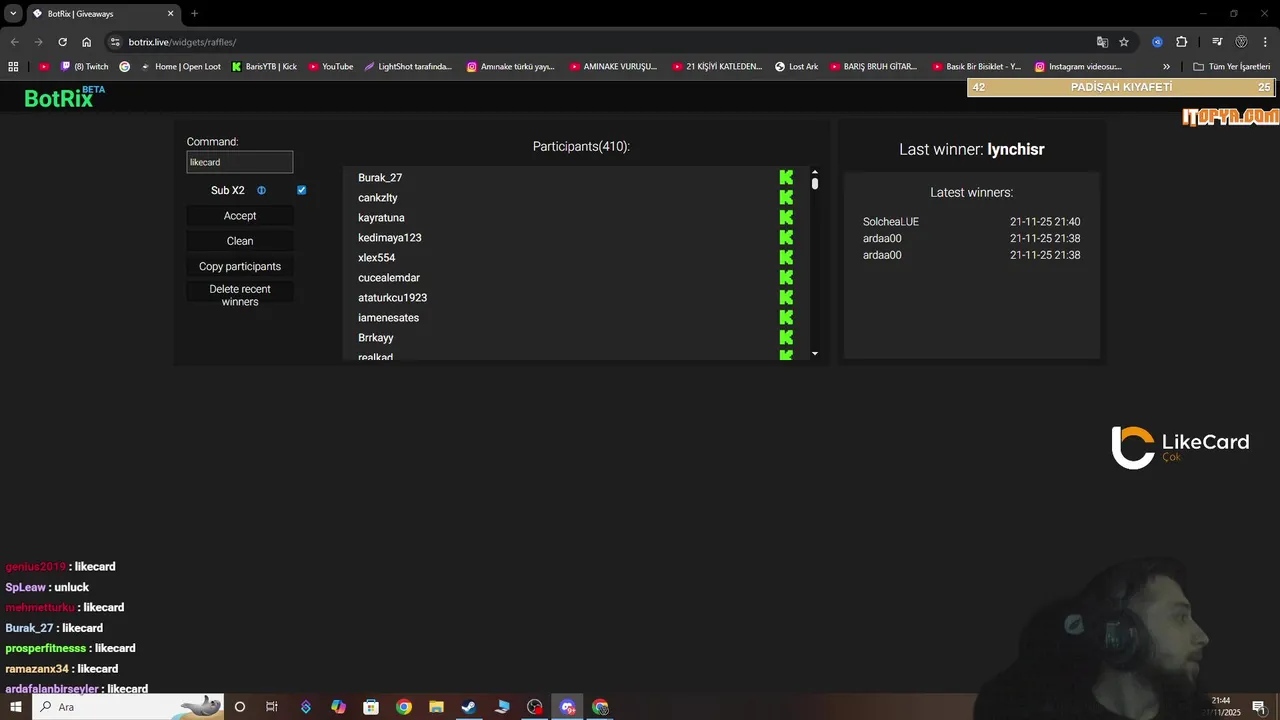
Task: Click the participants list scrollbar thumb
Action: tap(815, 184)
